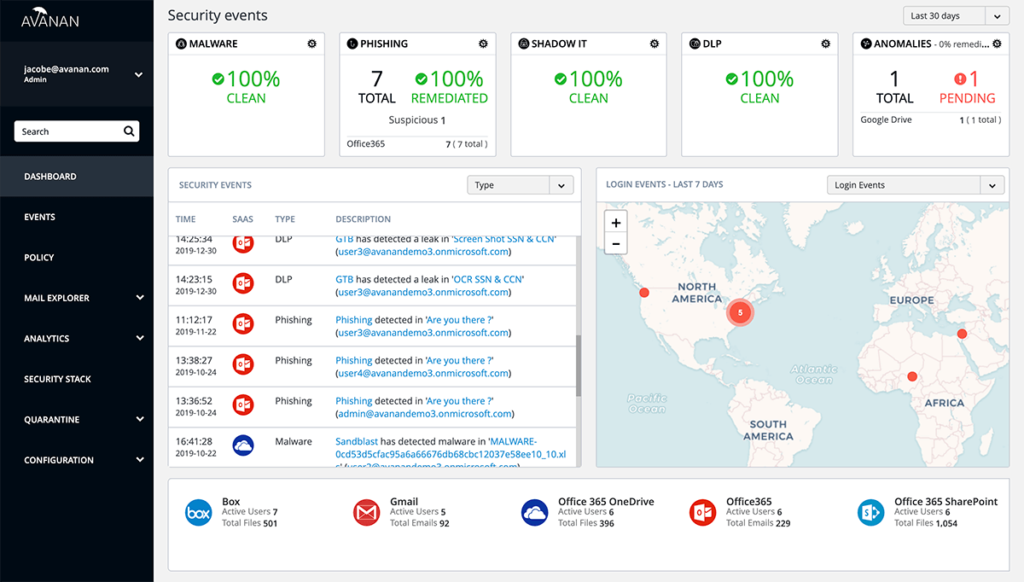
Task: Click the Suspicious 1 text
Action: coord(417,120)
